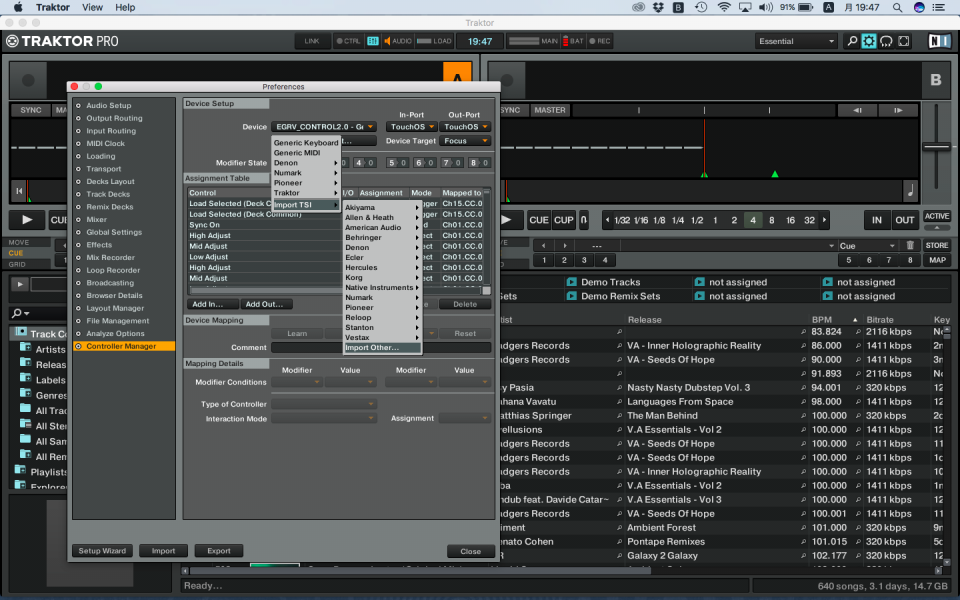The image size is (960, 600).
Task: Click the Wi-Fi icon in menu bar
Action: click(724, 7)
